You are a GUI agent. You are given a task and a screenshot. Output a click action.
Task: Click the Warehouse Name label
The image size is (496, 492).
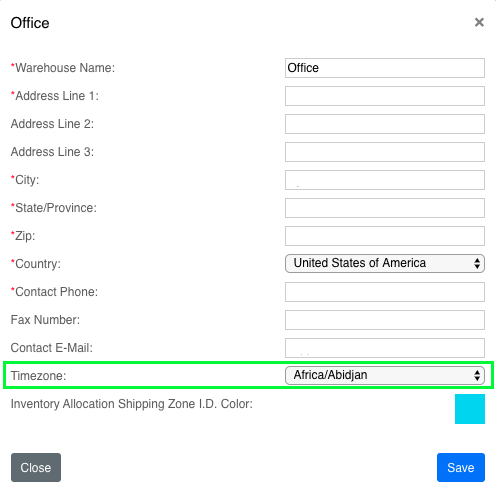tap(63, 68)
